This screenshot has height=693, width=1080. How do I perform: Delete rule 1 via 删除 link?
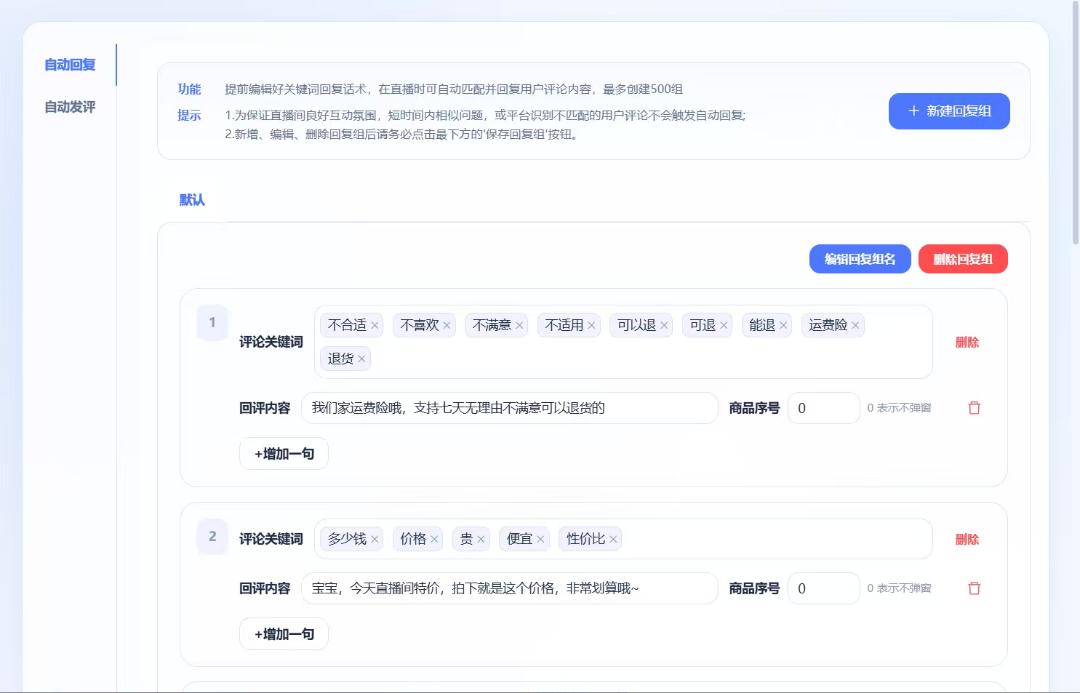[x=967, y=342]
